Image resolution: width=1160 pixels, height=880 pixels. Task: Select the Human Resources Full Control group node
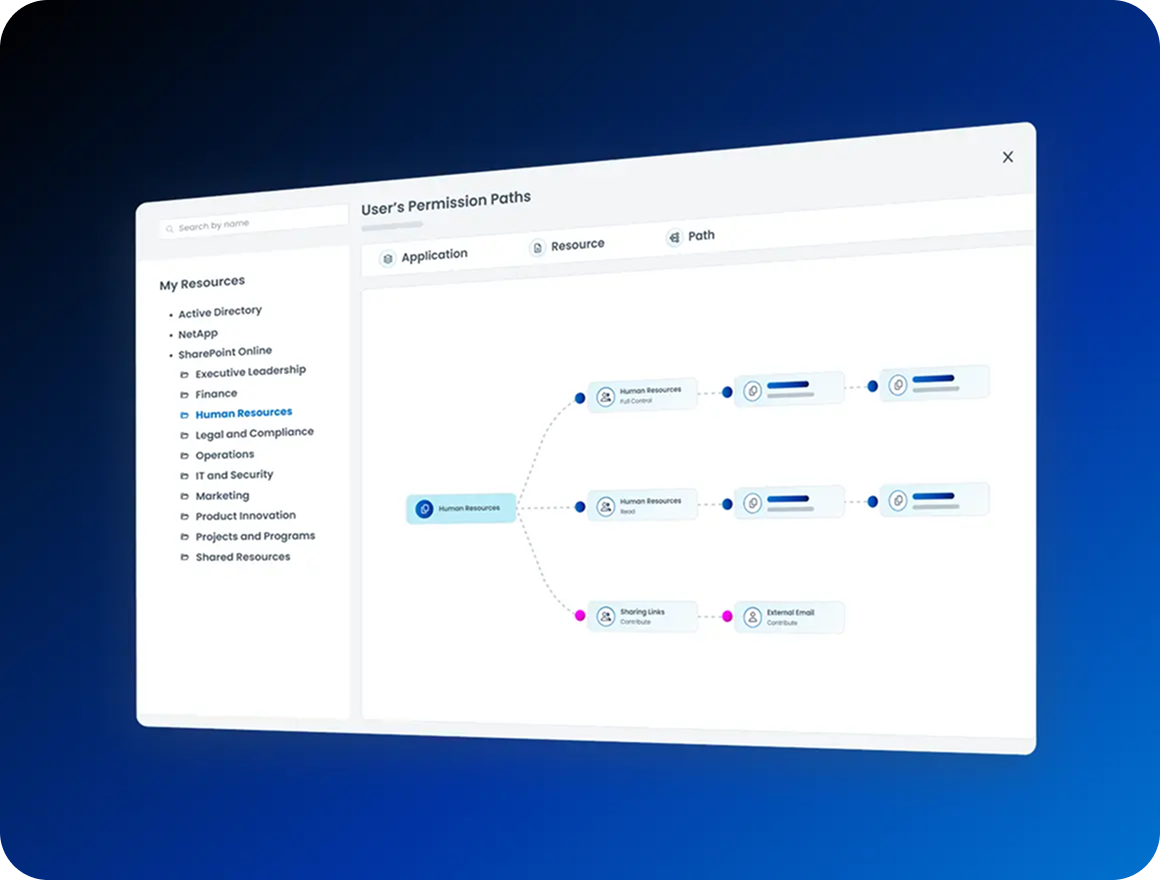click(x=642, y=395)
